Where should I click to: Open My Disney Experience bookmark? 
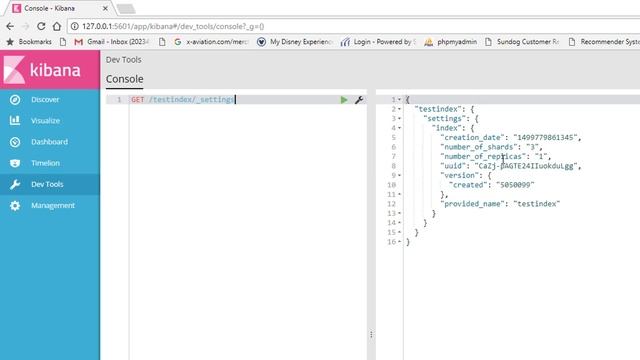tap(295, 42)
